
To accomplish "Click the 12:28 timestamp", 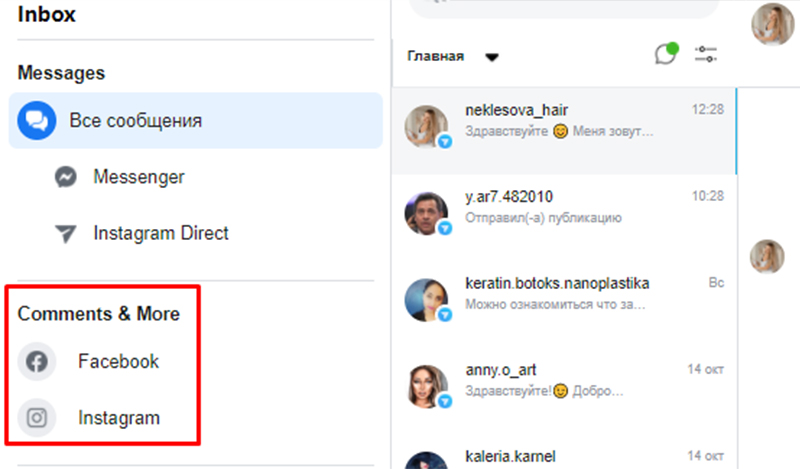I will [708, 109].
